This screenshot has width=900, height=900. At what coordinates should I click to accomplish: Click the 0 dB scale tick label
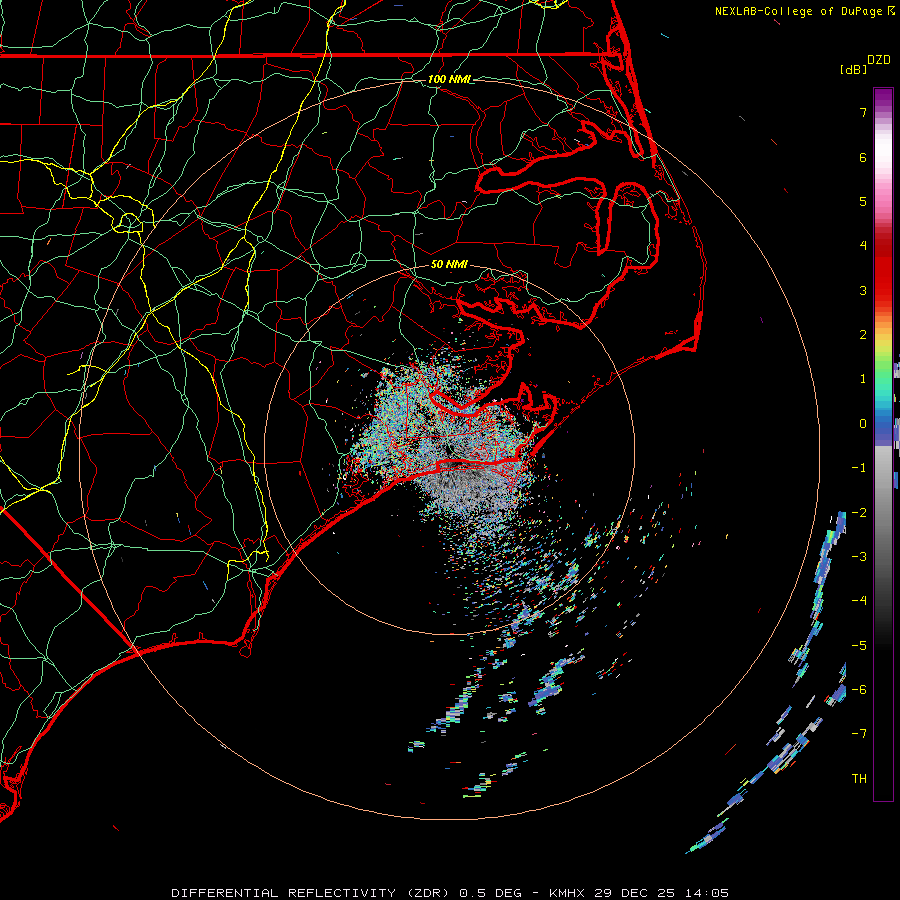(863, 424)
